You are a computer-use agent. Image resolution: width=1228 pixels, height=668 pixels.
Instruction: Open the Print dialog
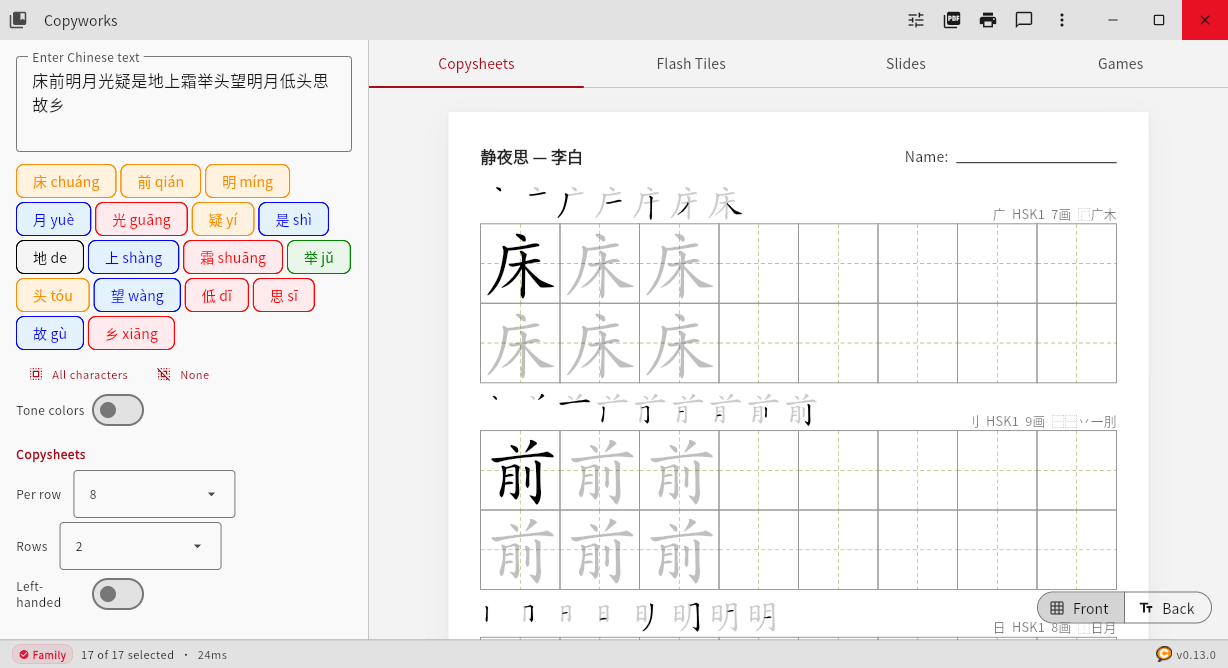[x=988, y=20]
